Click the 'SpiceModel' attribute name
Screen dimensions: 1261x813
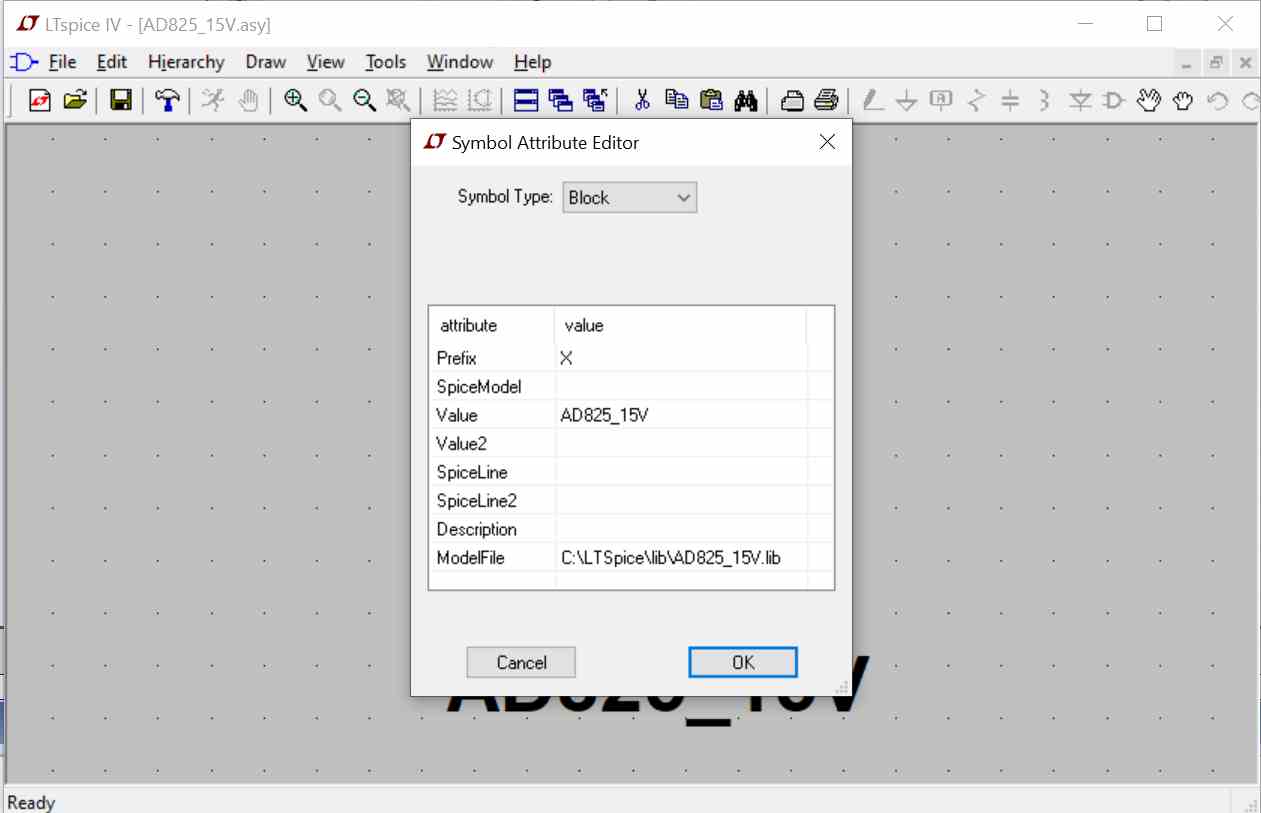pos(479,386)
